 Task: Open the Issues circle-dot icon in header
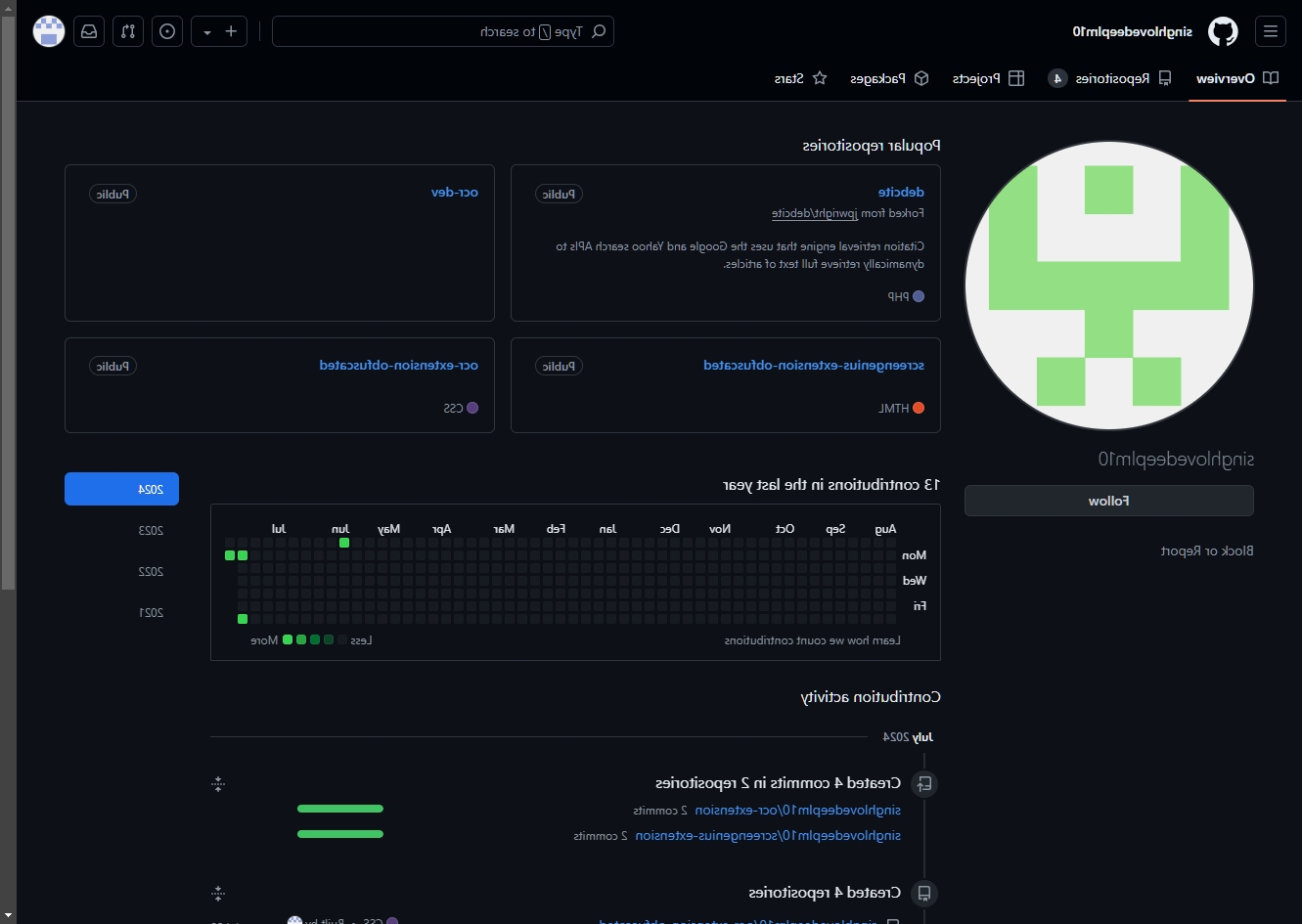pos(167,31)
